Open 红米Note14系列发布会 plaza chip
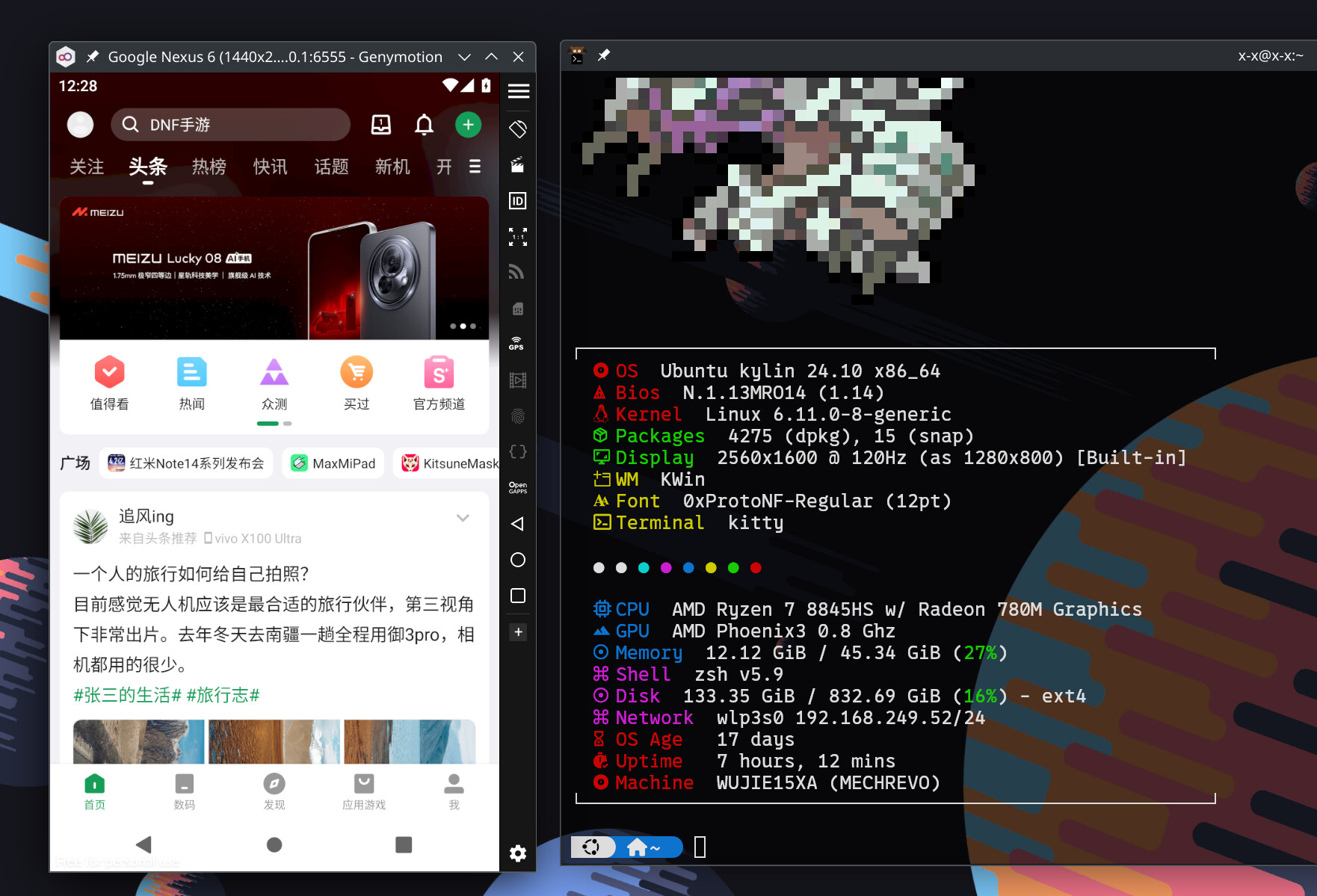Viewport: 1317px width, 896px height. (x=185, y=463)
